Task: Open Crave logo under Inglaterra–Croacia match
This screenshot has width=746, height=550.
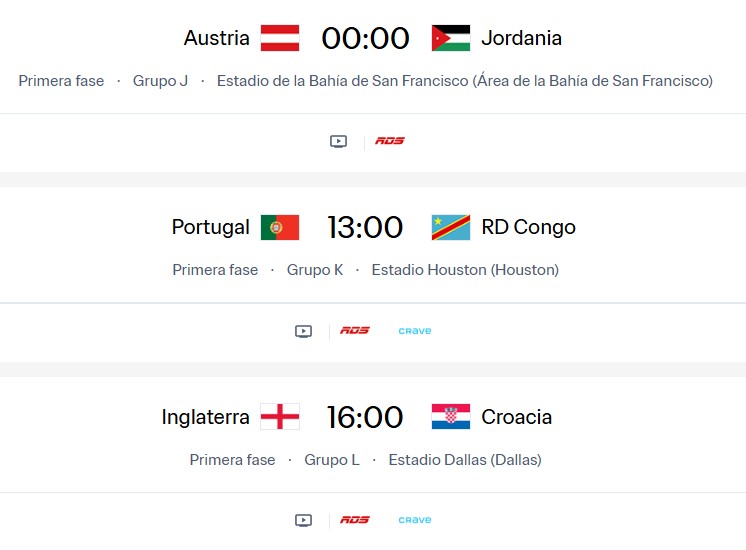Action: click(x=415, y=520)
